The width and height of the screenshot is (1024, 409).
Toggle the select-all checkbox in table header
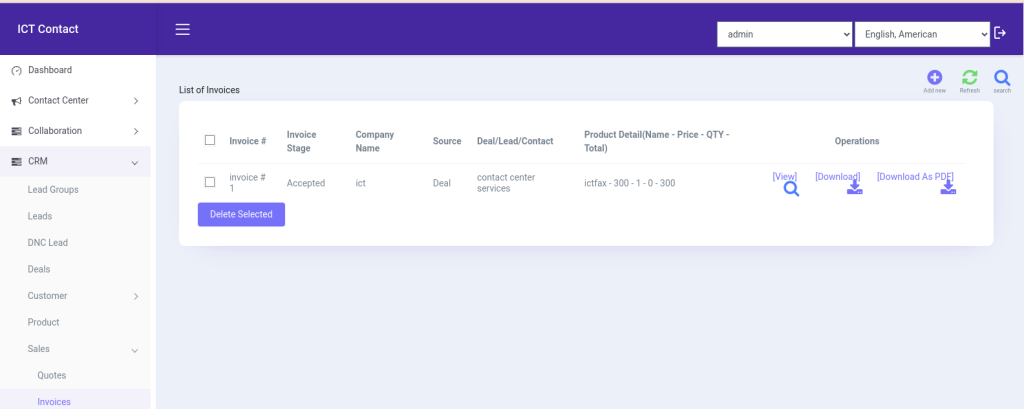click(x=210, y=140)
